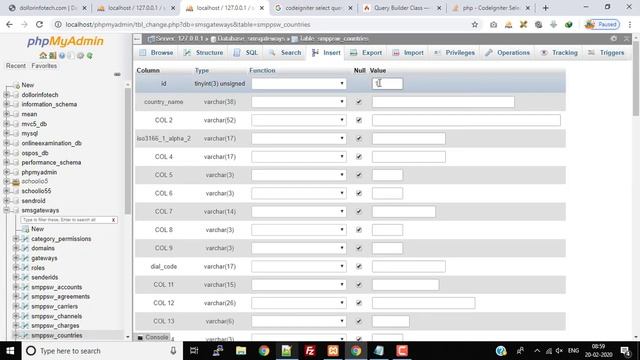Open the Favorites tables list
The width and height of the screenshot is (640, 360).
tap(44, 66)
